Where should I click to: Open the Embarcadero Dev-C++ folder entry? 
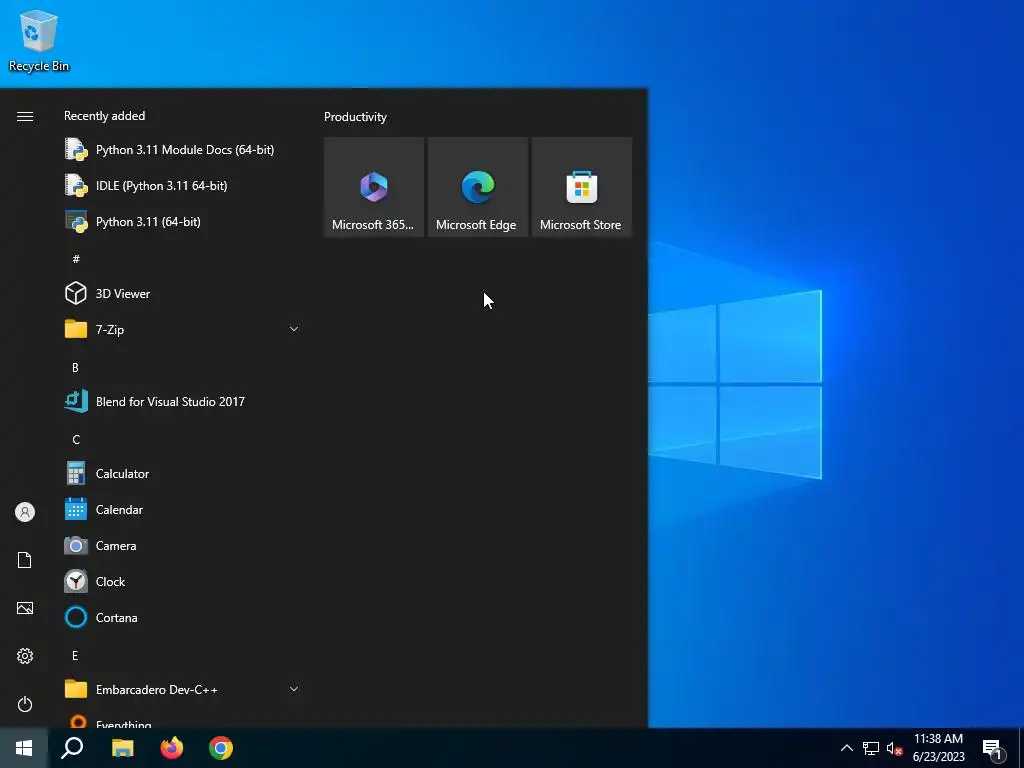tap(182, 690)
